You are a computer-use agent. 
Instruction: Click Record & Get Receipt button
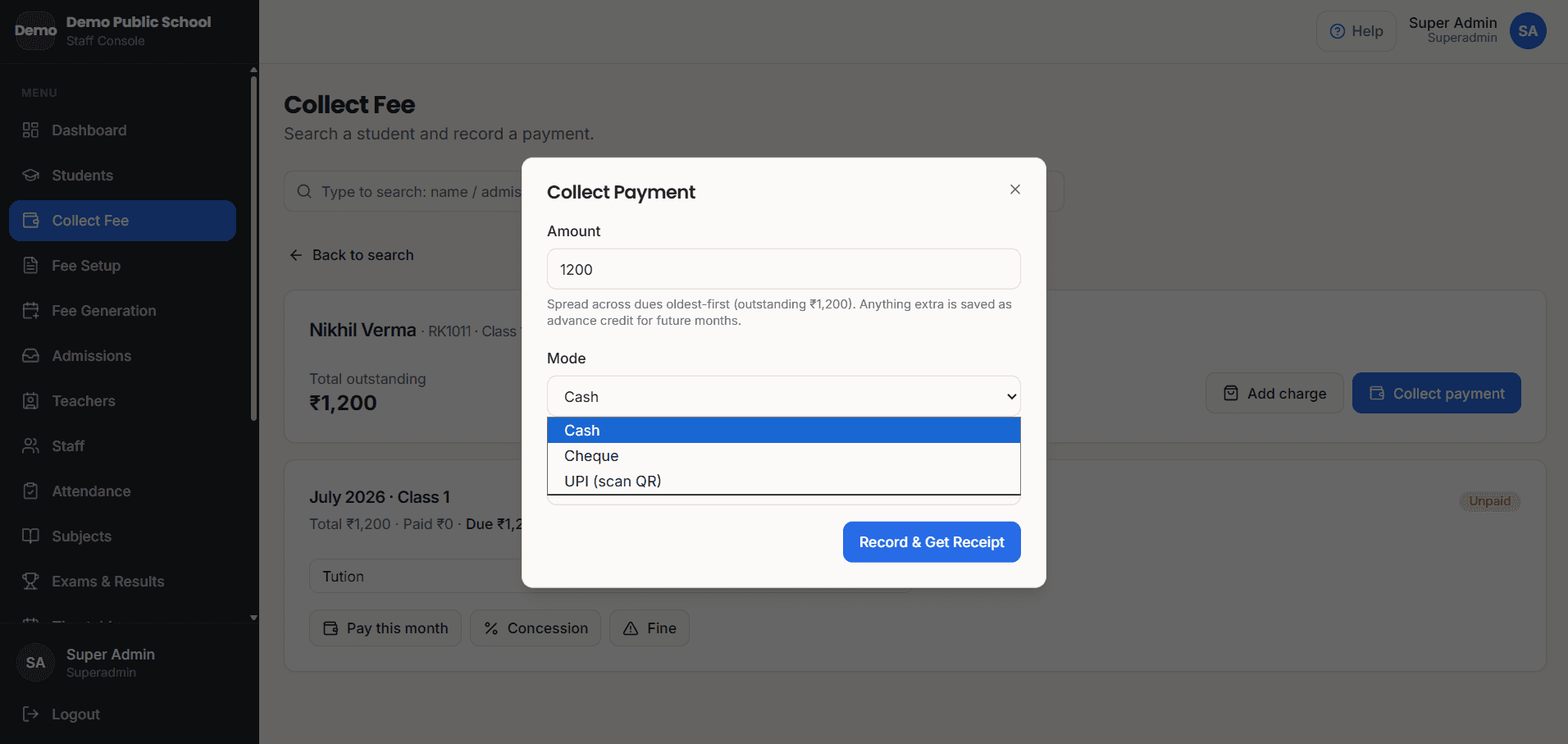(932, 542)
